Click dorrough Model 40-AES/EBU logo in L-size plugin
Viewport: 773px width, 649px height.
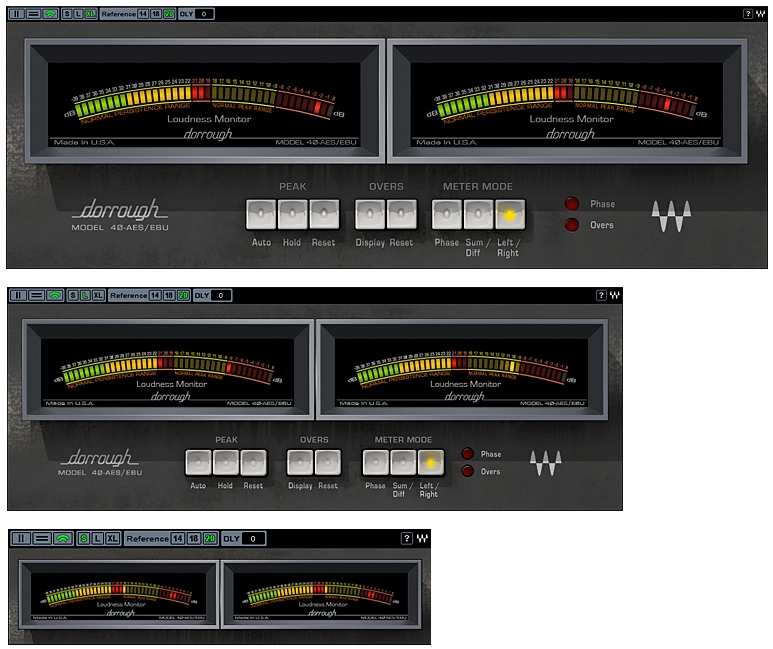(100, 462)
